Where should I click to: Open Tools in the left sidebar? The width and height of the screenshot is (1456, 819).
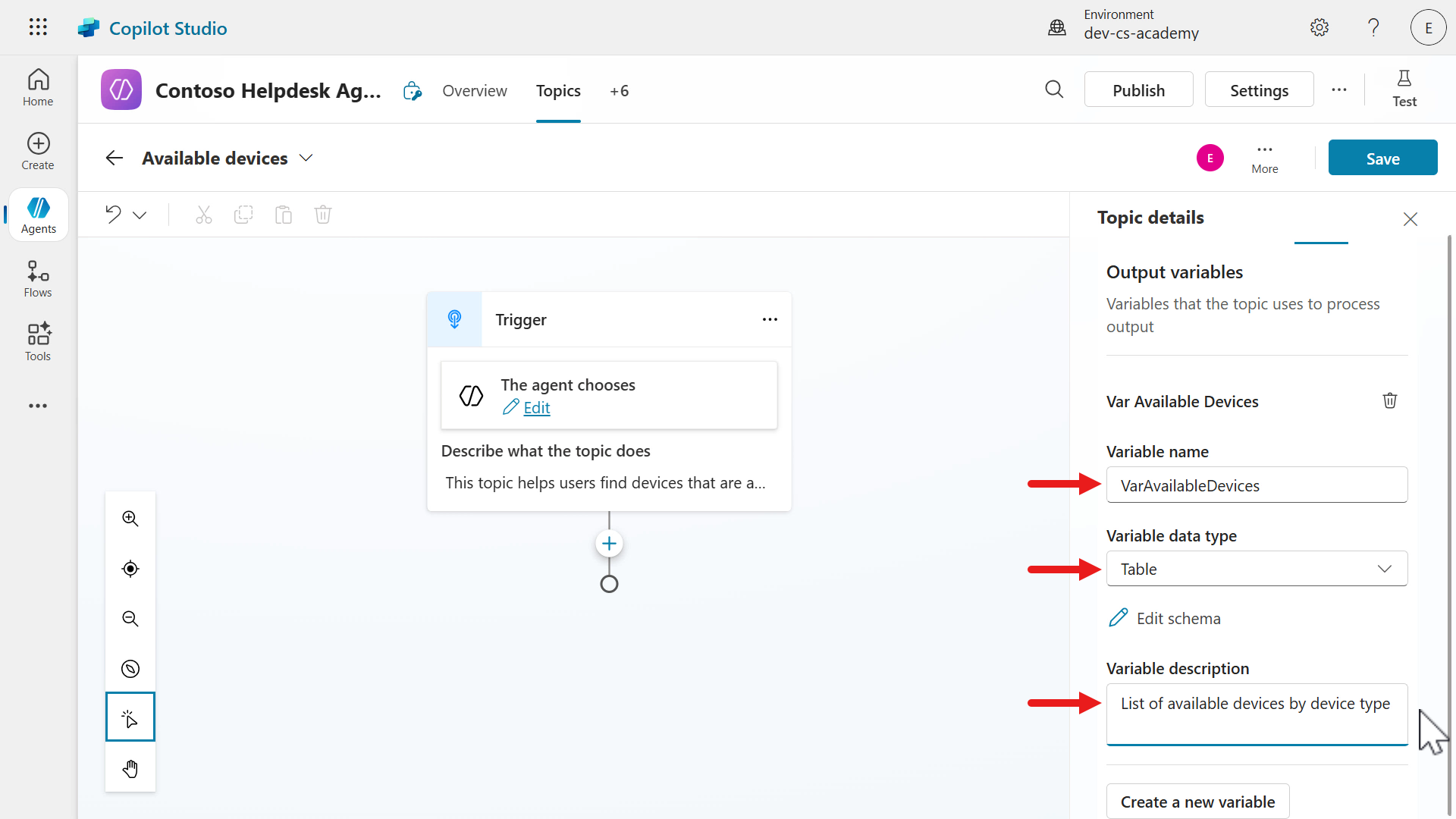38,342
